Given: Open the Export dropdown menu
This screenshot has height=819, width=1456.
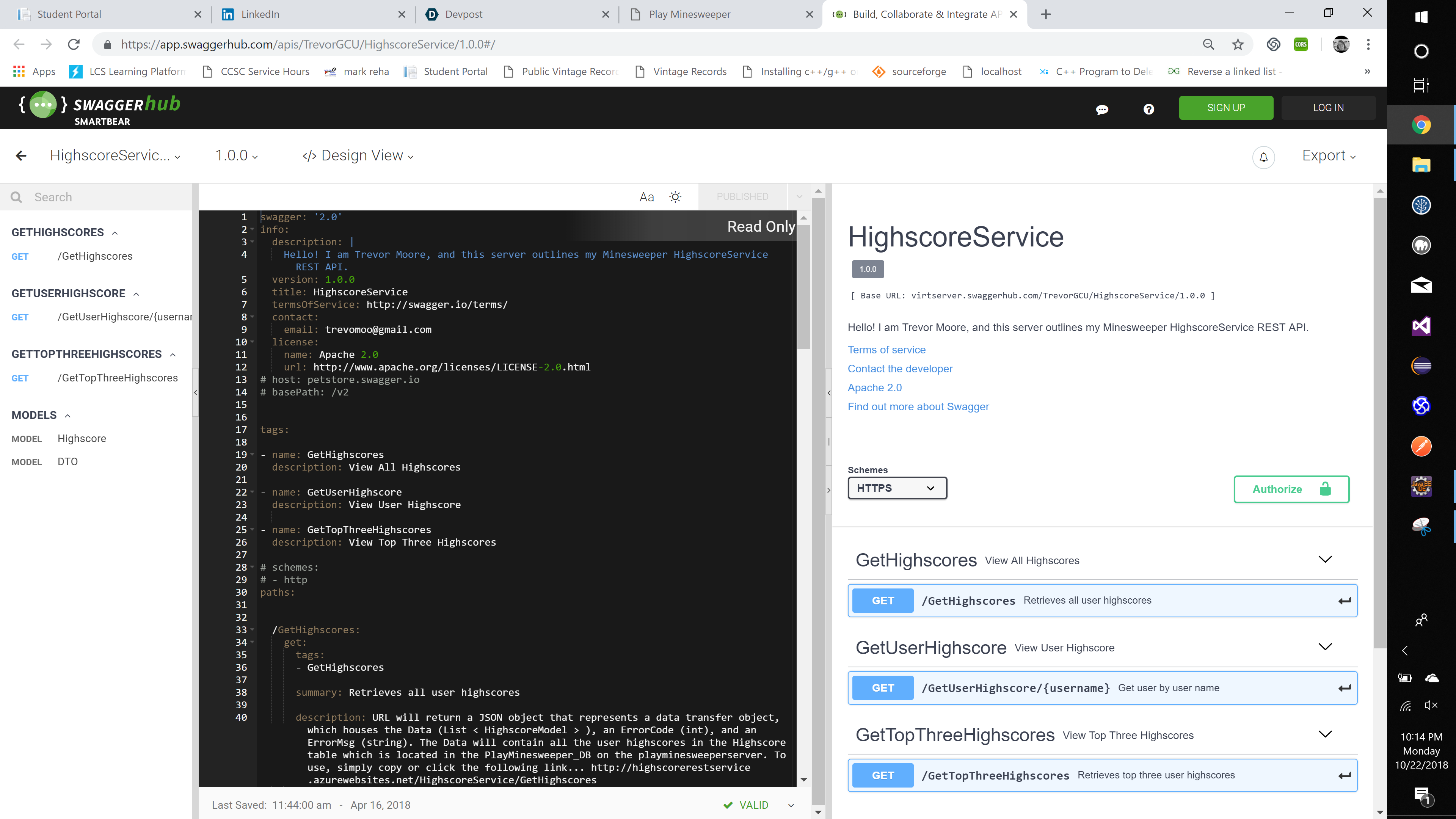Looking at the screenshot, I should tap(1328, 156).
